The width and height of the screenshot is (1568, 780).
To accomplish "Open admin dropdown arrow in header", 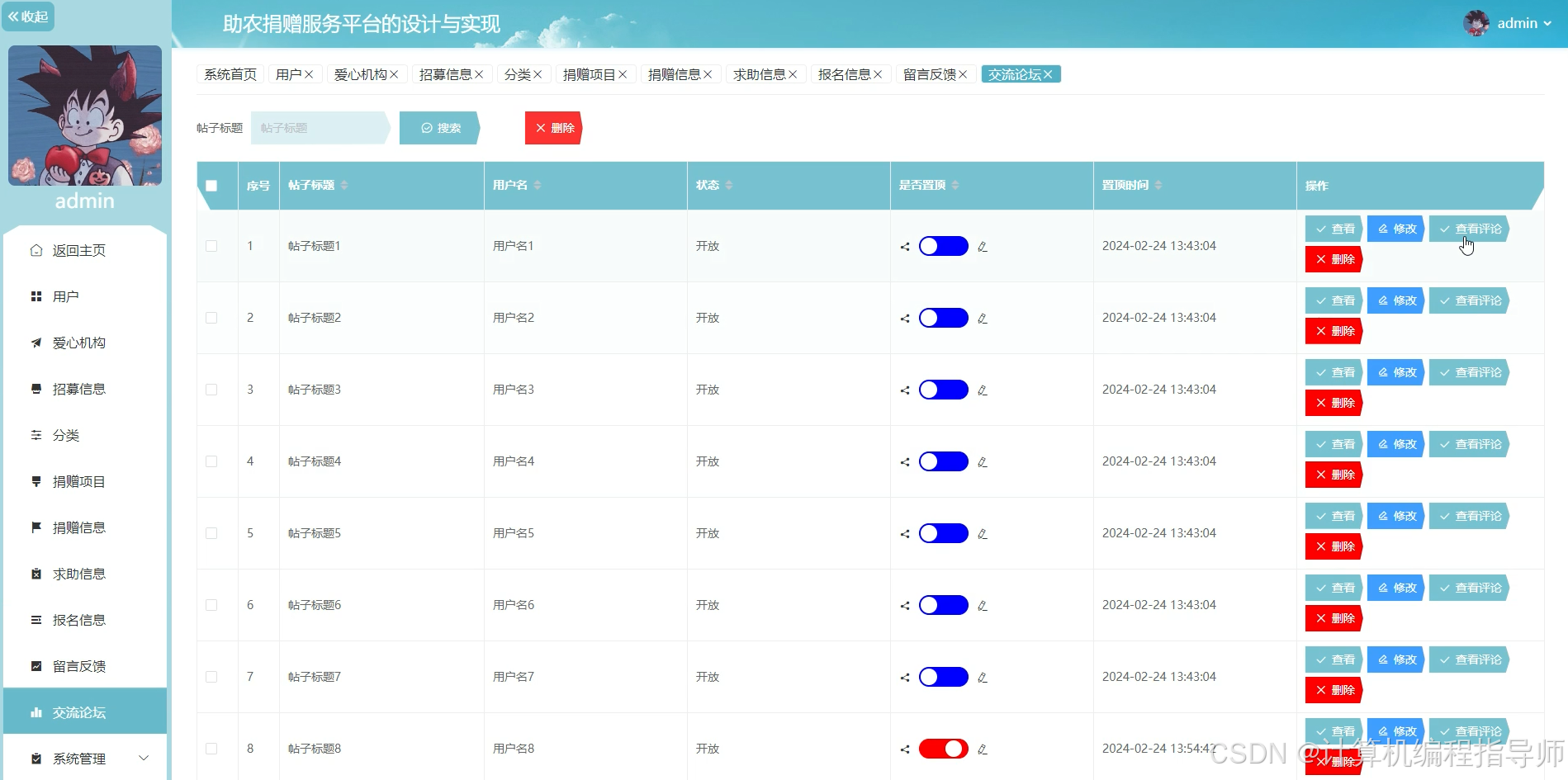I will (1547, 24).
